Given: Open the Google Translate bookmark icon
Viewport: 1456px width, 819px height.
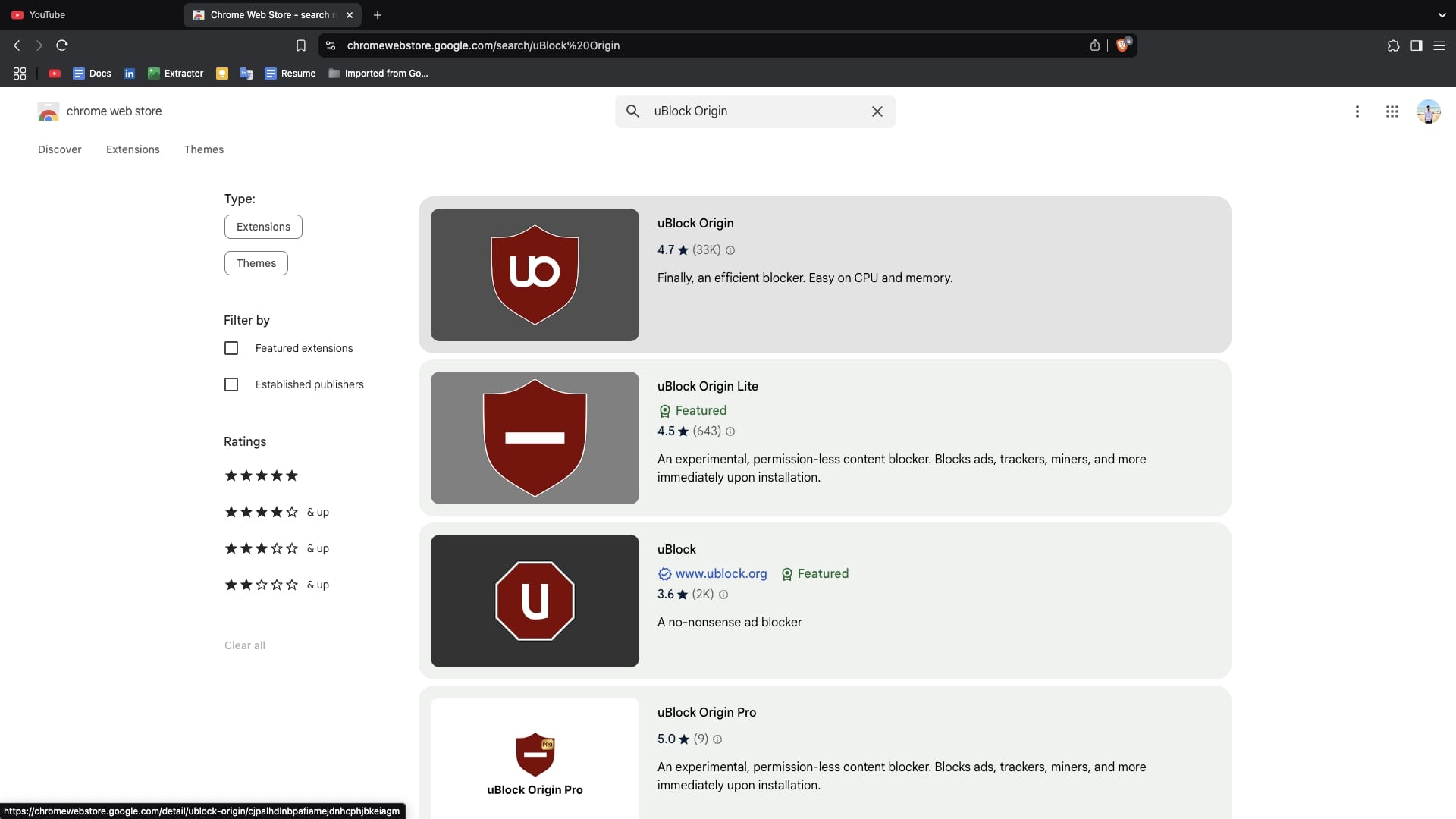Looking at the screenshot, I should [246, 74].
